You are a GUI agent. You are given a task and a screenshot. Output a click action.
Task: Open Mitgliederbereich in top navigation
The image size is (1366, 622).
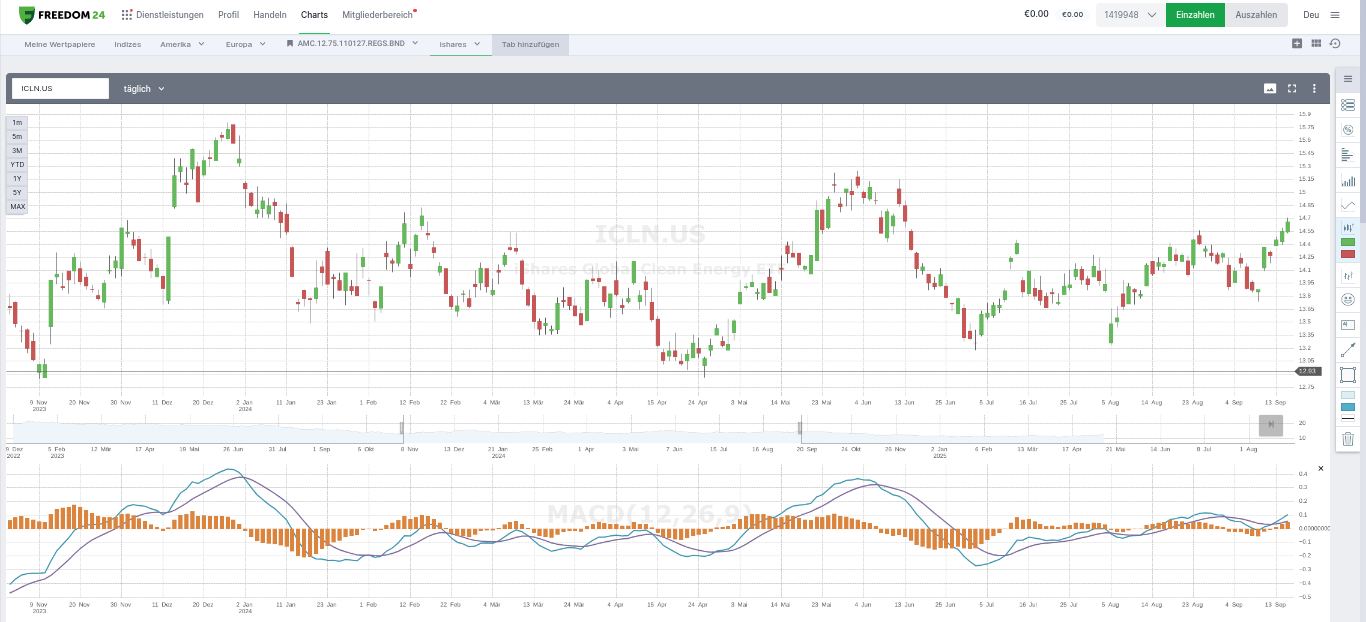point(379,15)
